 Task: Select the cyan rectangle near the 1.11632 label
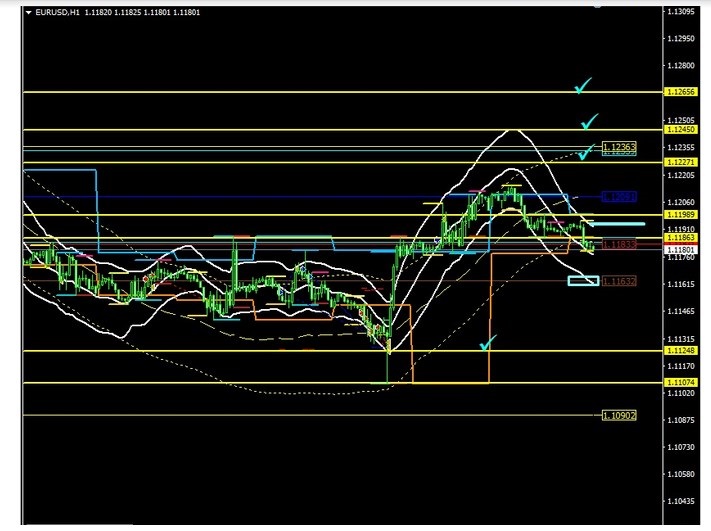pyautogui.click(x=582, y=280)
